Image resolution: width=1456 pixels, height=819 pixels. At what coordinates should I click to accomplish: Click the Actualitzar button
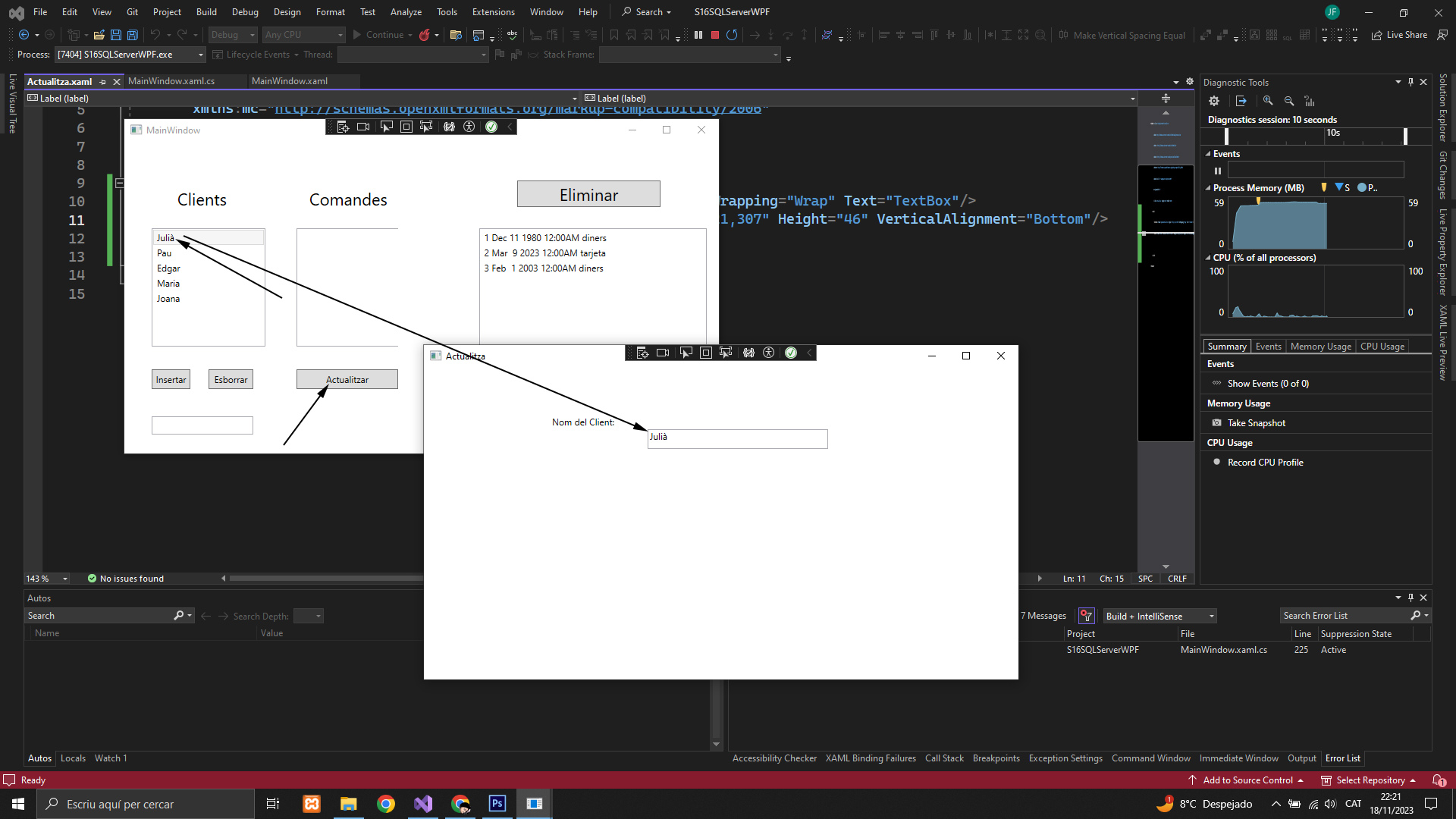coord(347,379)
